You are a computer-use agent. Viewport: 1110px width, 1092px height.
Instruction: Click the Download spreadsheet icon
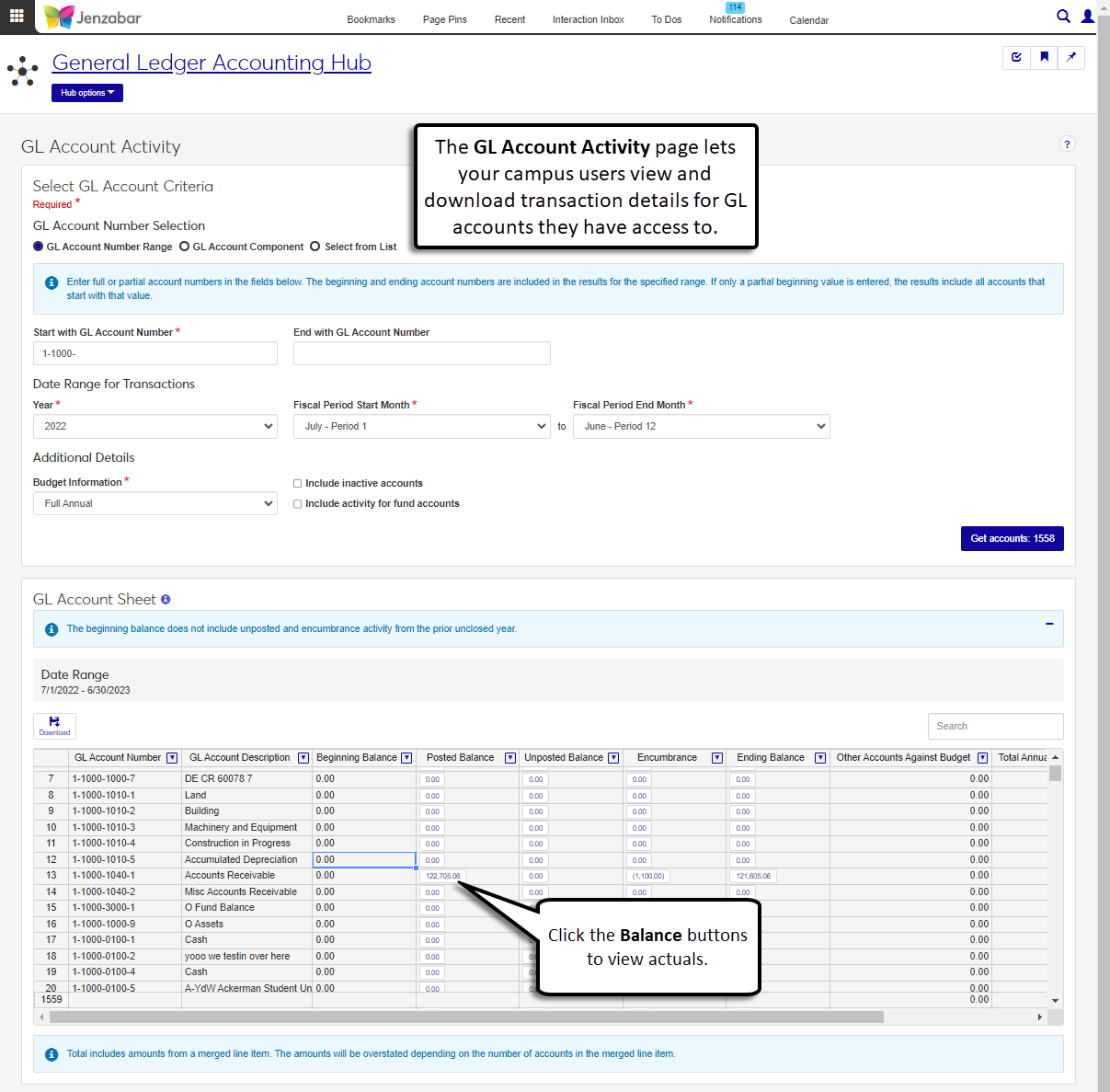click(x=54, y=726)
